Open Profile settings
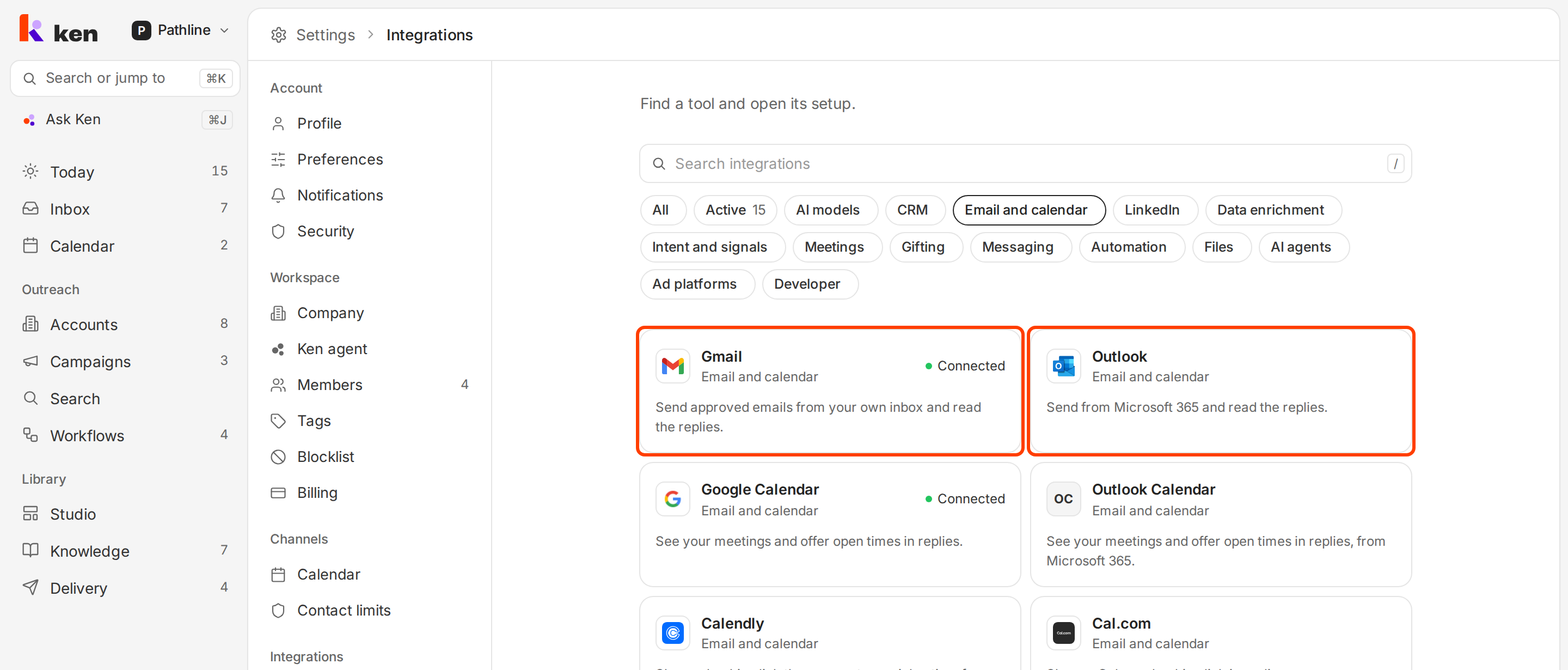Image resolution: width=1568 pixels, height=670 pixels. [370, 124]
